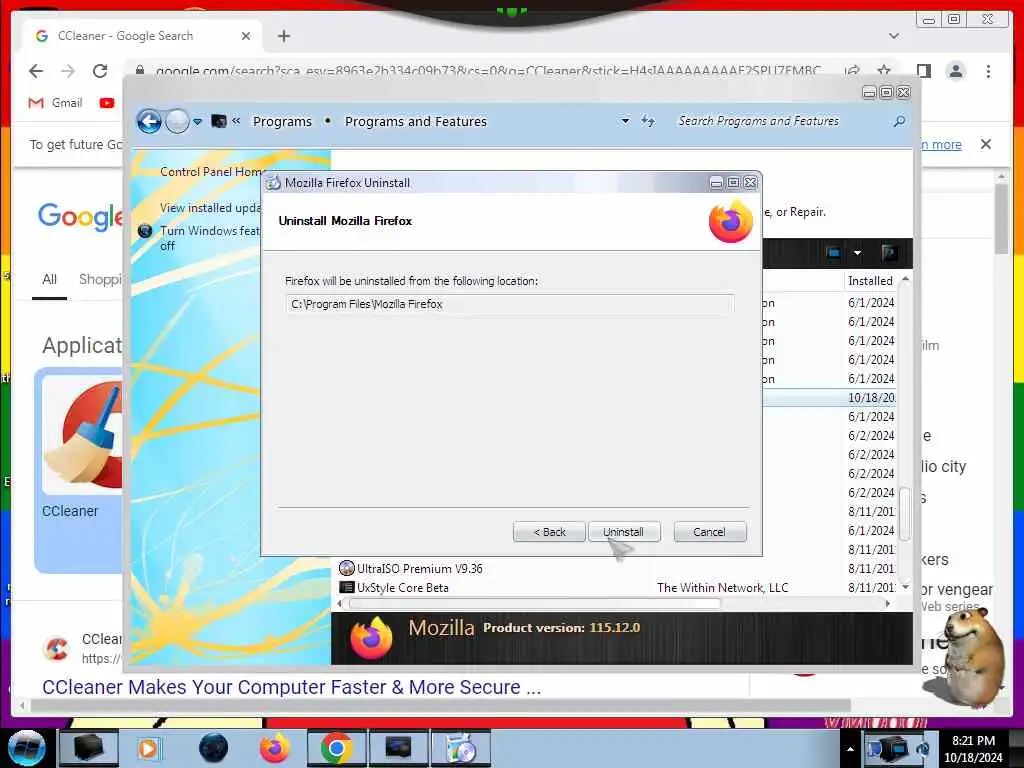Click Chrome back navigation arrow

pos(36,71)
